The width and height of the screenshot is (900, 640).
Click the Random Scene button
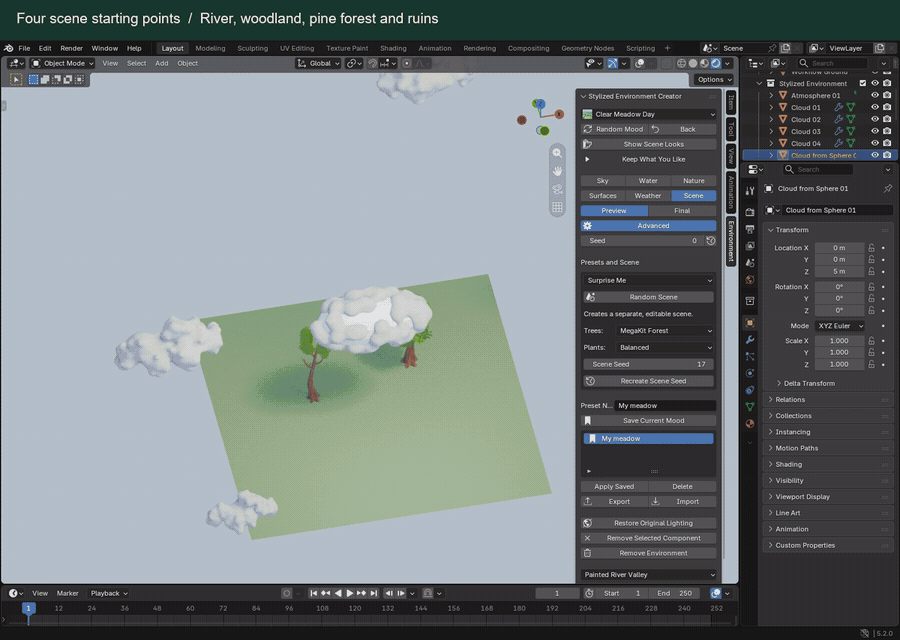click(x=649, y=297)
